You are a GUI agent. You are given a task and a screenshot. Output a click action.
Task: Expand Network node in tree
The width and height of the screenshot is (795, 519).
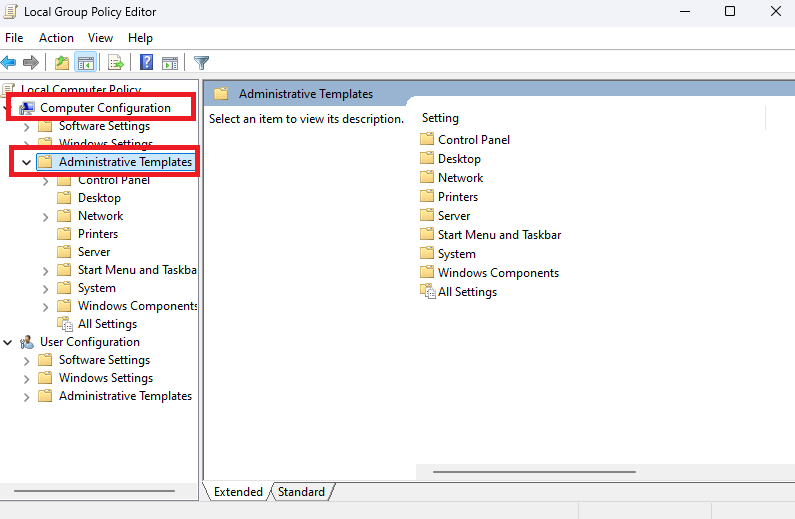pos(46,217)
